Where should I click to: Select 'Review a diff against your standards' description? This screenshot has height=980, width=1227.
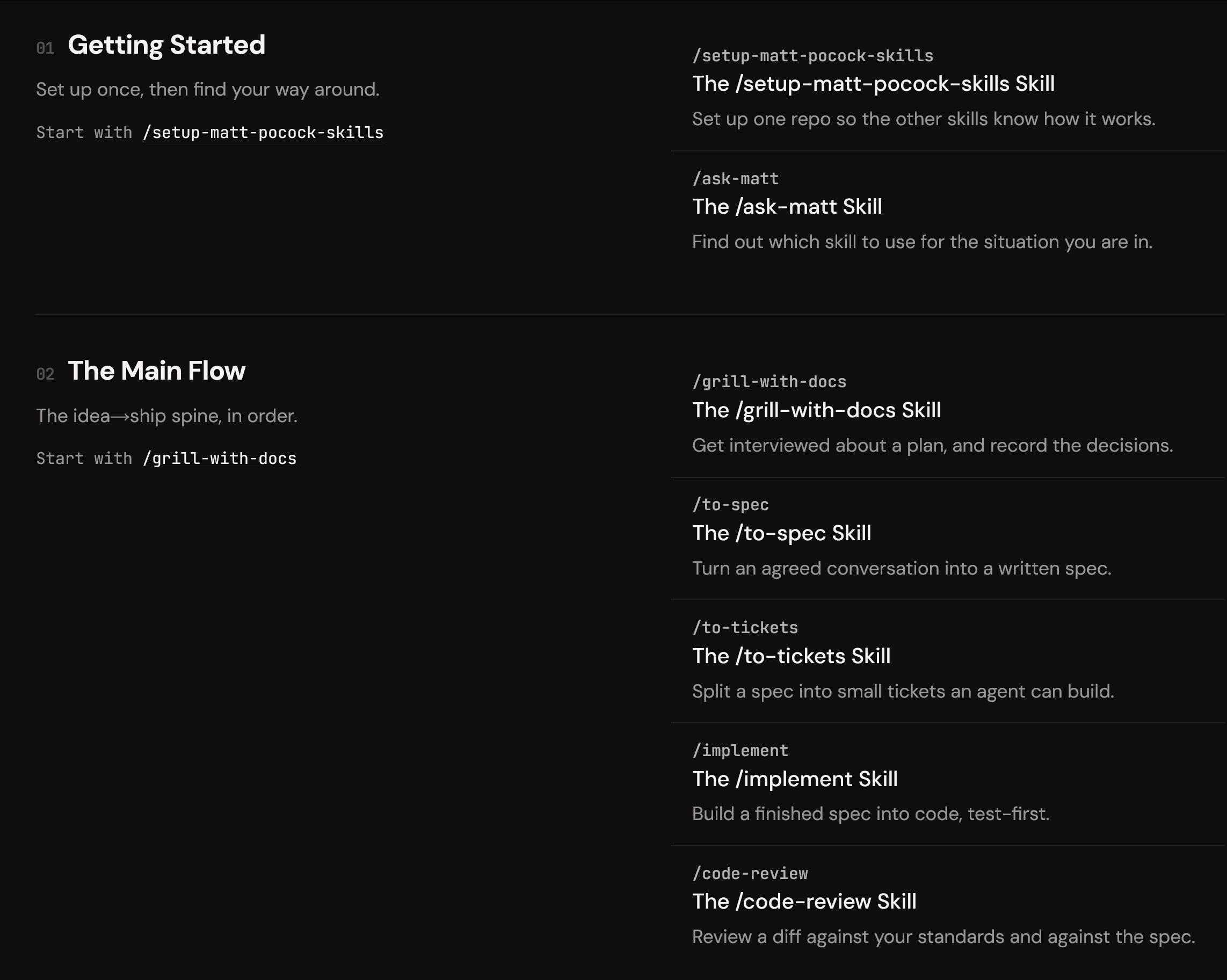pyautogui.click(x=943, y=937)
